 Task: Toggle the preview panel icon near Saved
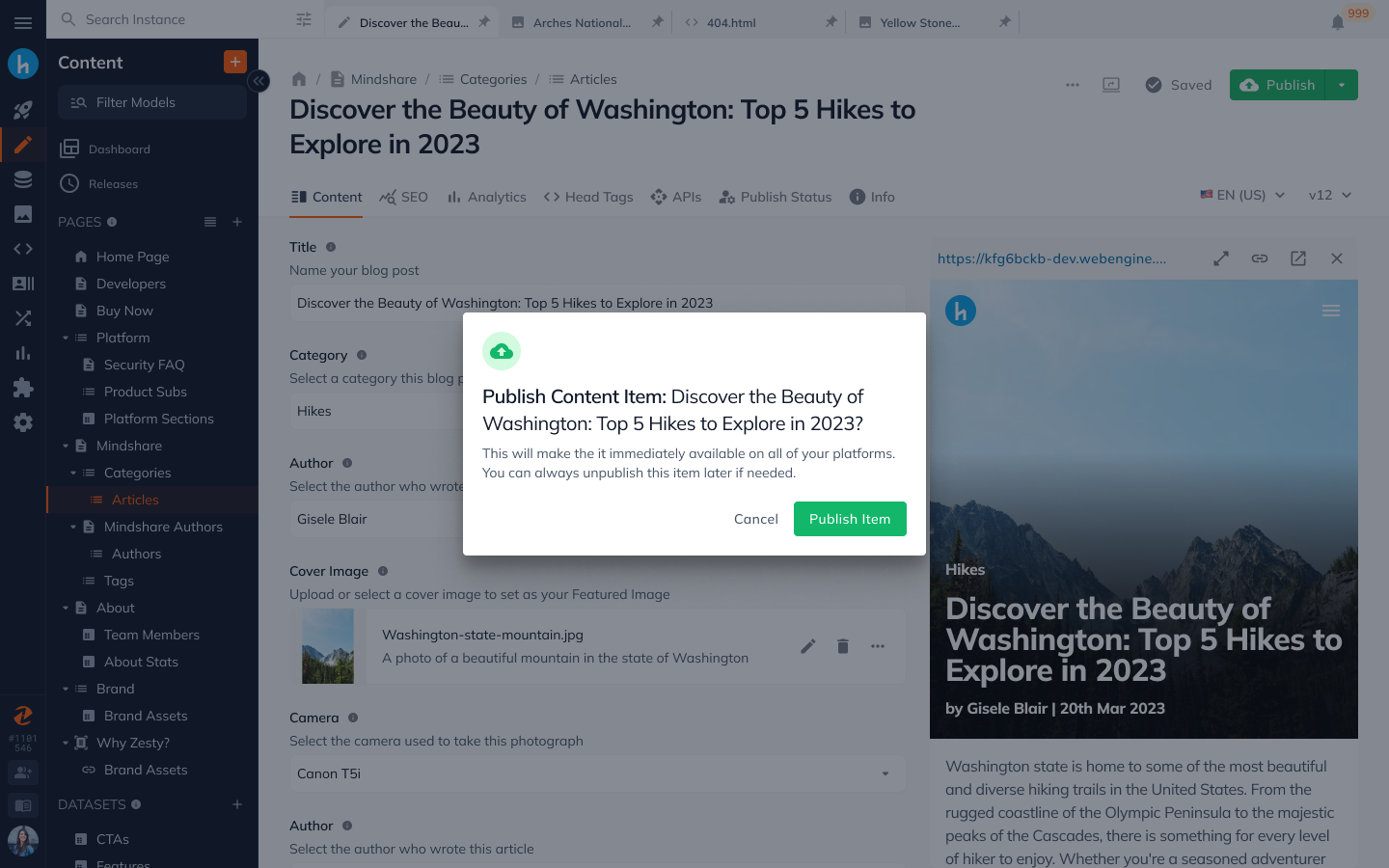[x=1111, y=85]
